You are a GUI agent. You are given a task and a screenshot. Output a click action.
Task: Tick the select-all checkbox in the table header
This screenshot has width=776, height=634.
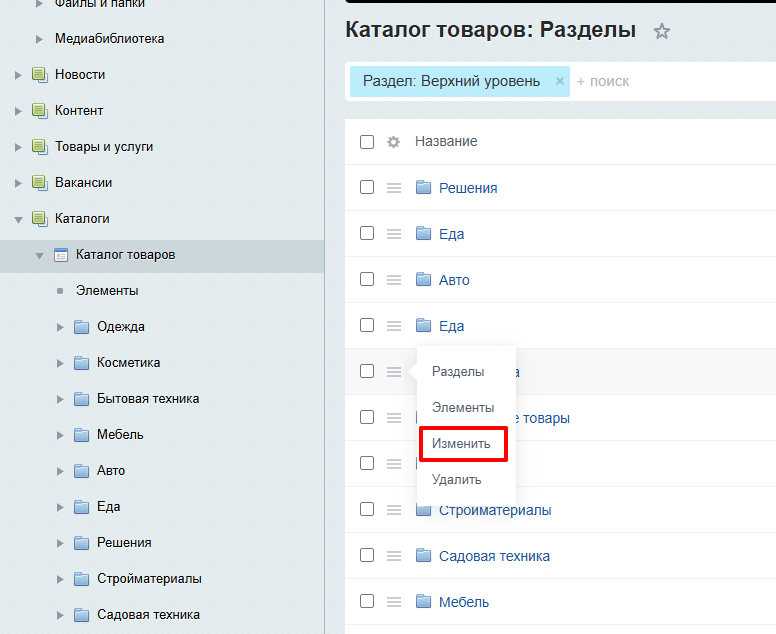pyautogui.click(x=367, y=142)
